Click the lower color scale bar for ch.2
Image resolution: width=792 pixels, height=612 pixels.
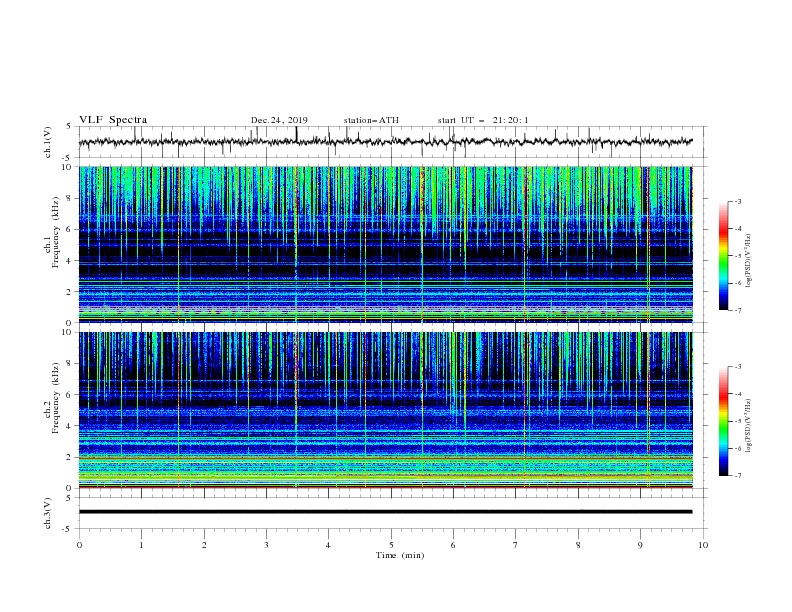click(x=723, y=421)
